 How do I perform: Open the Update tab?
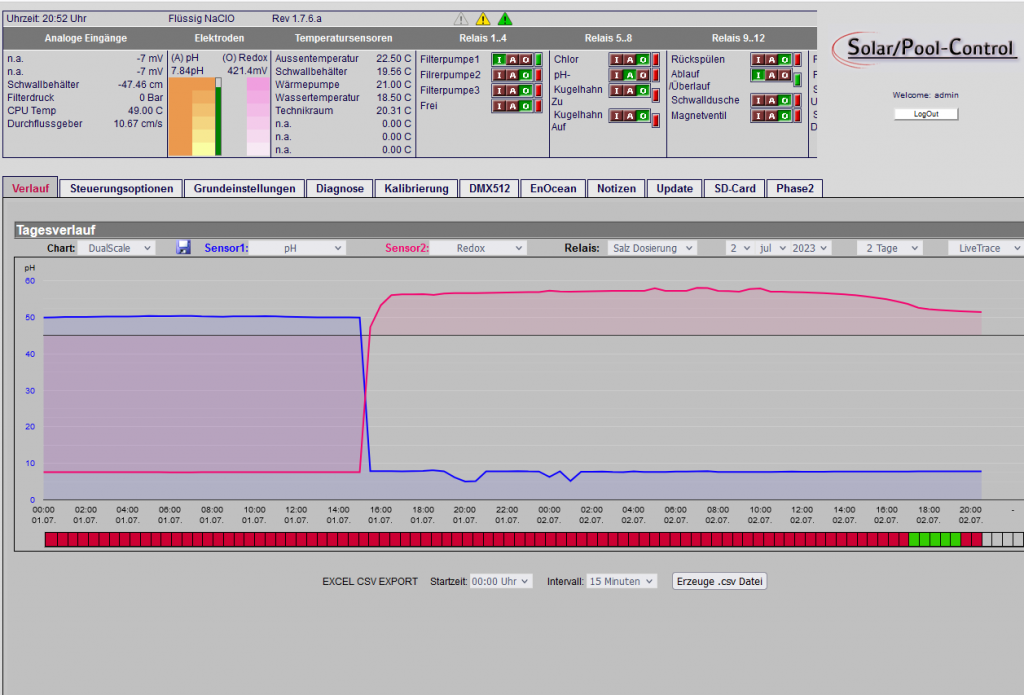click(675, 189)
